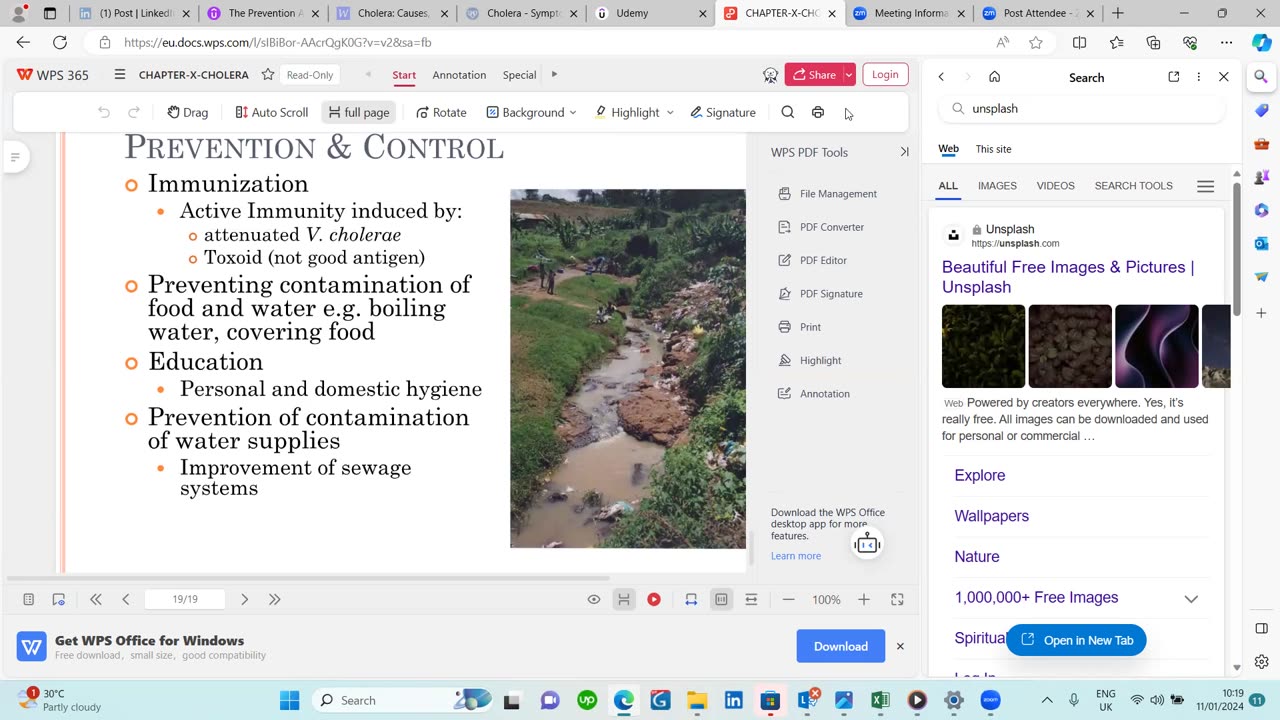Enable Auto Scroll

(271, 112)
